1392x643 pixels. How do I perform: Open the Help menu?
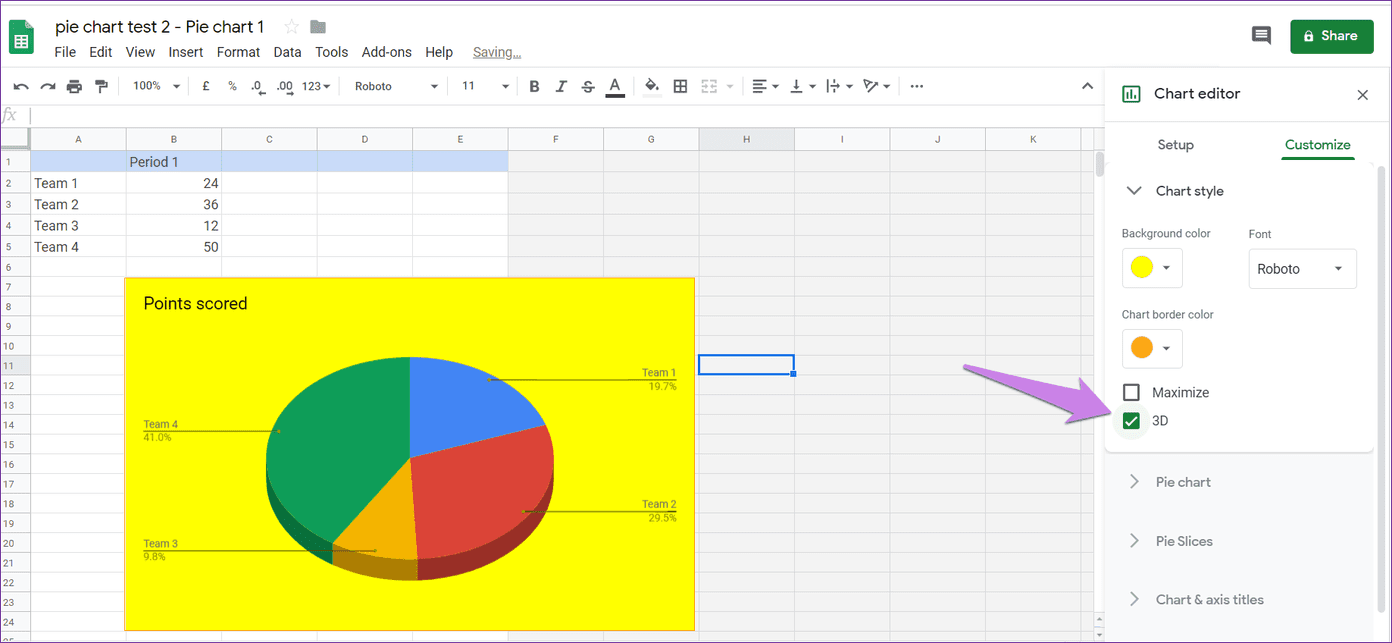(439, 52)
